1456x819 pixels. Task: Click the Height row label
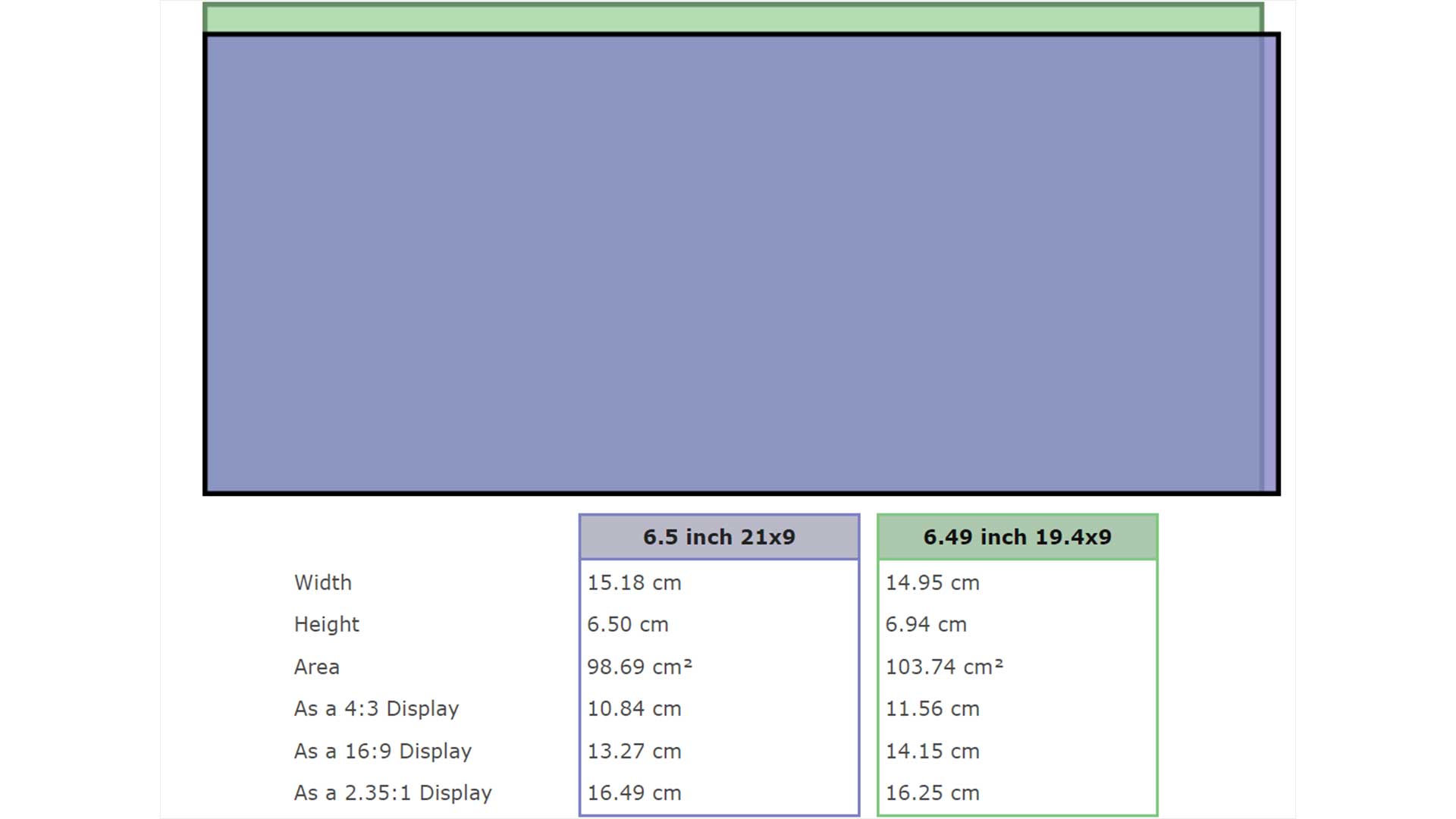point(327,624)
